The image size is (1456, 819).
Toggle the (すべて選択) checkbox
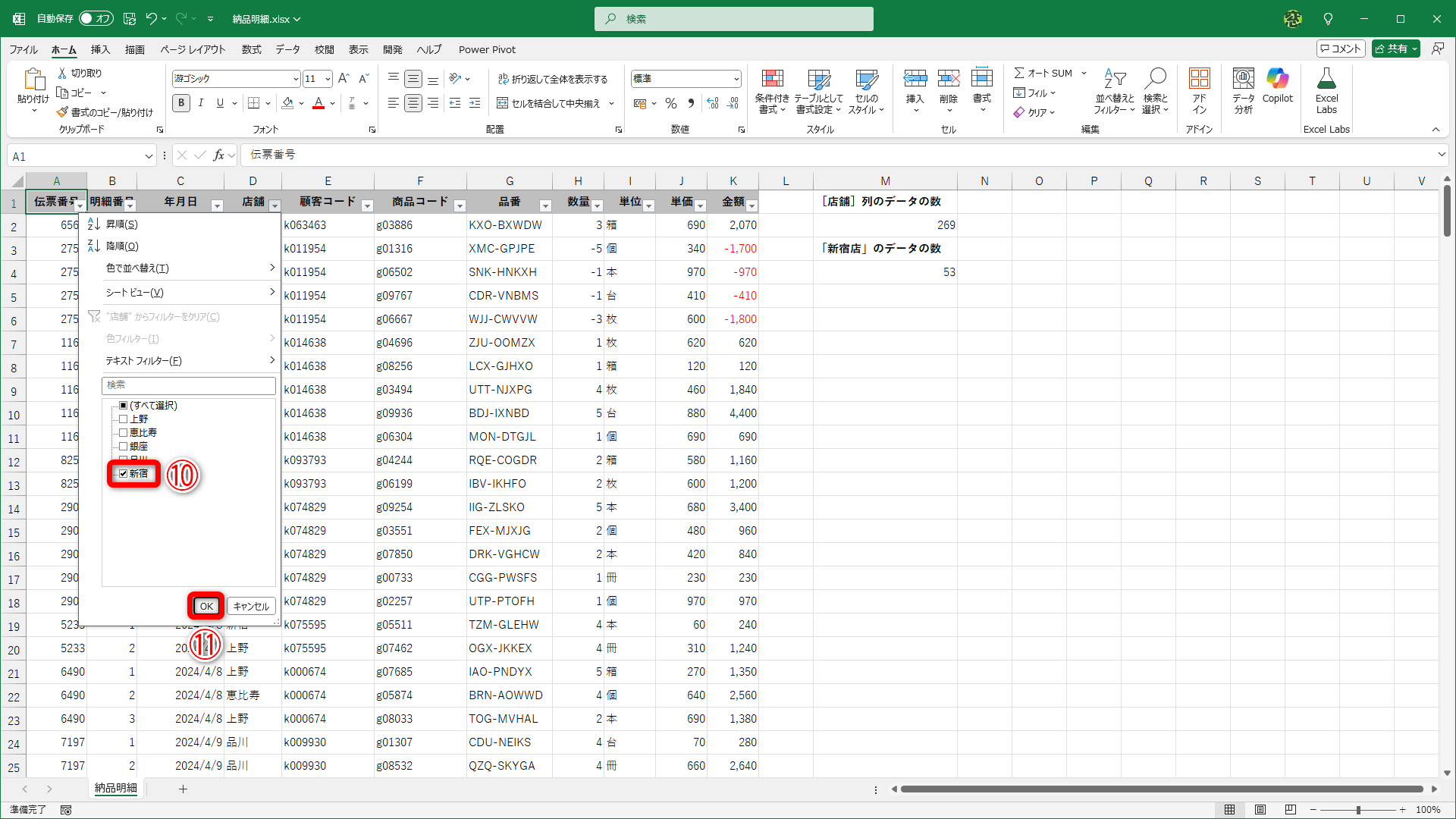point(123,406)
